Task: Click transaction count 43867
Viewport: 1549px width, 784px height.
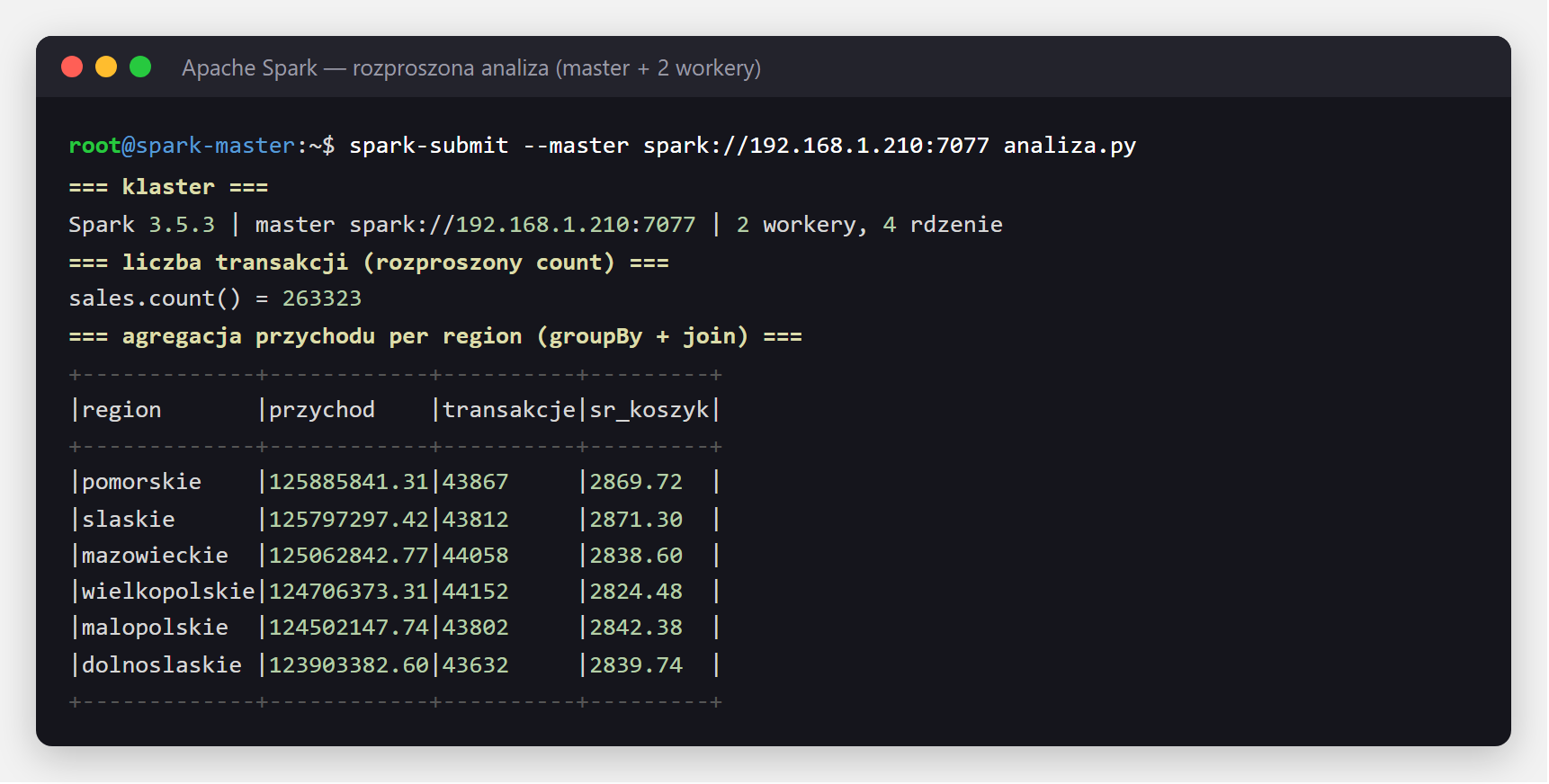Action: click(x=476, y=482)
